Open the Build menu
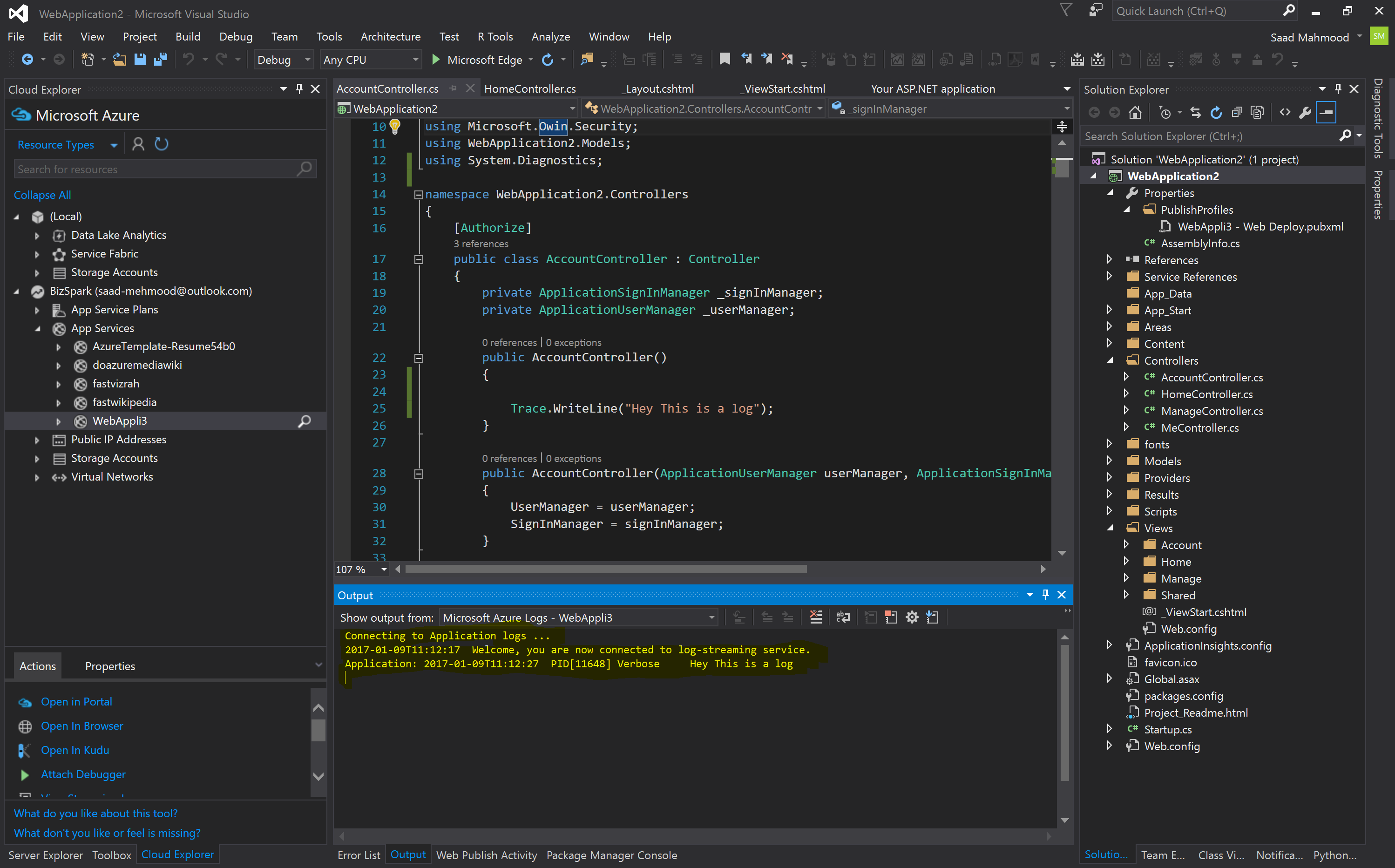 (188, 37)
